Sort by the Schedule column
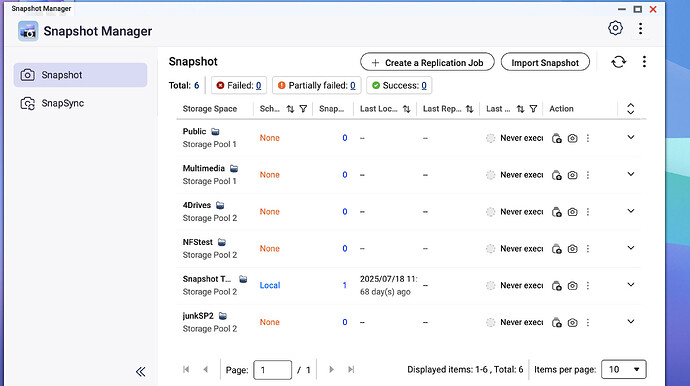690x386 pixels. tap(290, 109)
